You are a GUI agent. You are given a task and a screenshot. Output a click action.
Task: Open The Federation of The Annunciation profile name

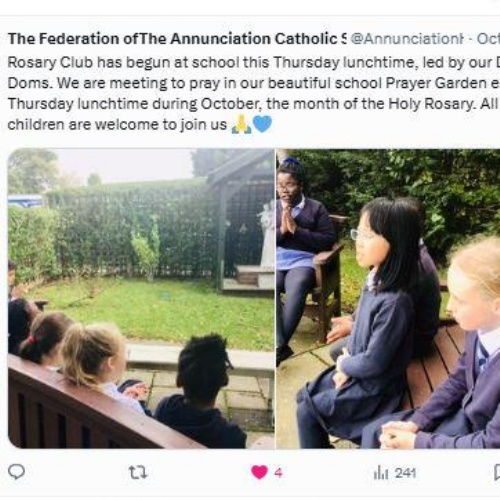pyautogui.click(x=177, y=39)
